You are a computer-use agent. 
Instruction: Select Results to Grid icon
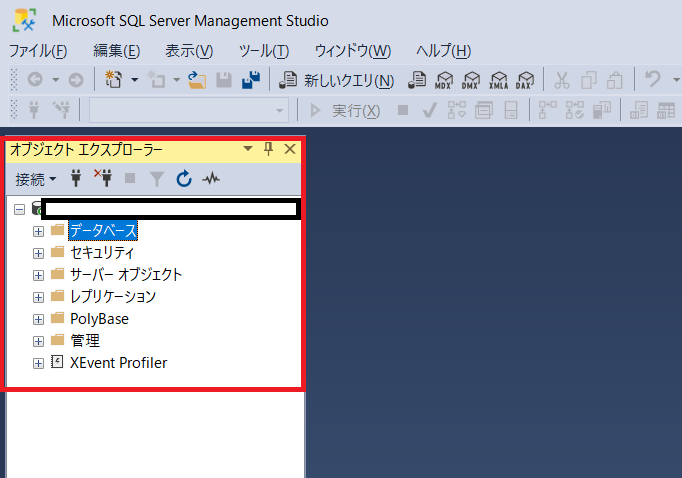[666, 110]
